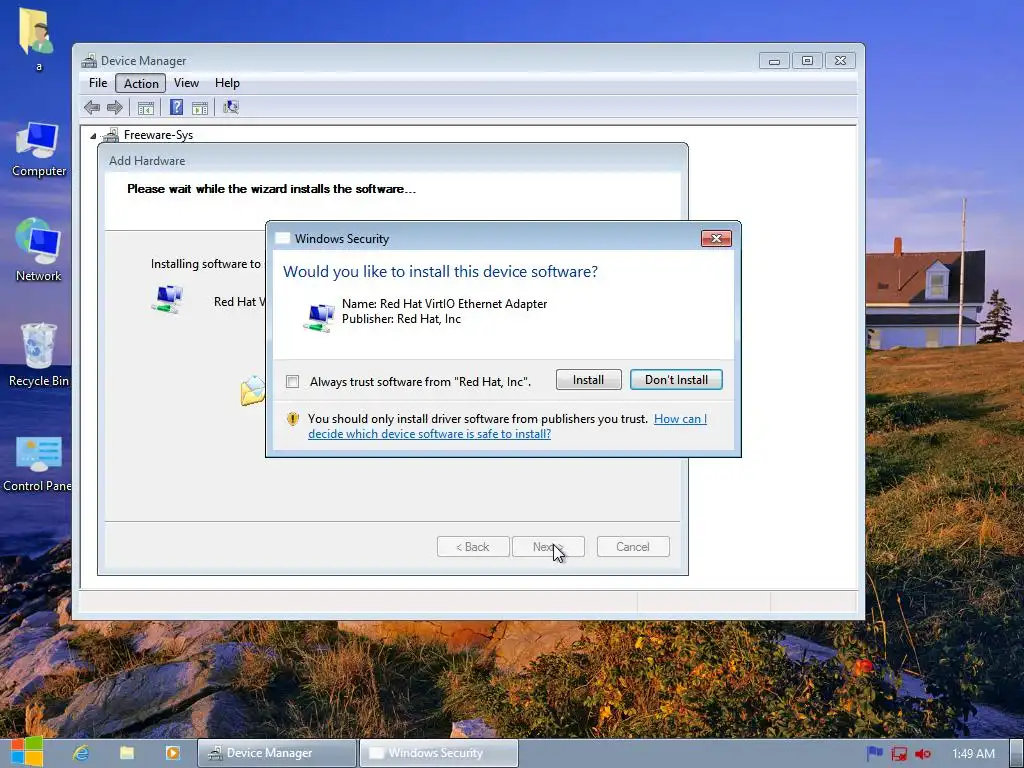Viewport: 1024px width, 768px height.
Task: Switch to Device Manager taskbar button
Action: 277,753
